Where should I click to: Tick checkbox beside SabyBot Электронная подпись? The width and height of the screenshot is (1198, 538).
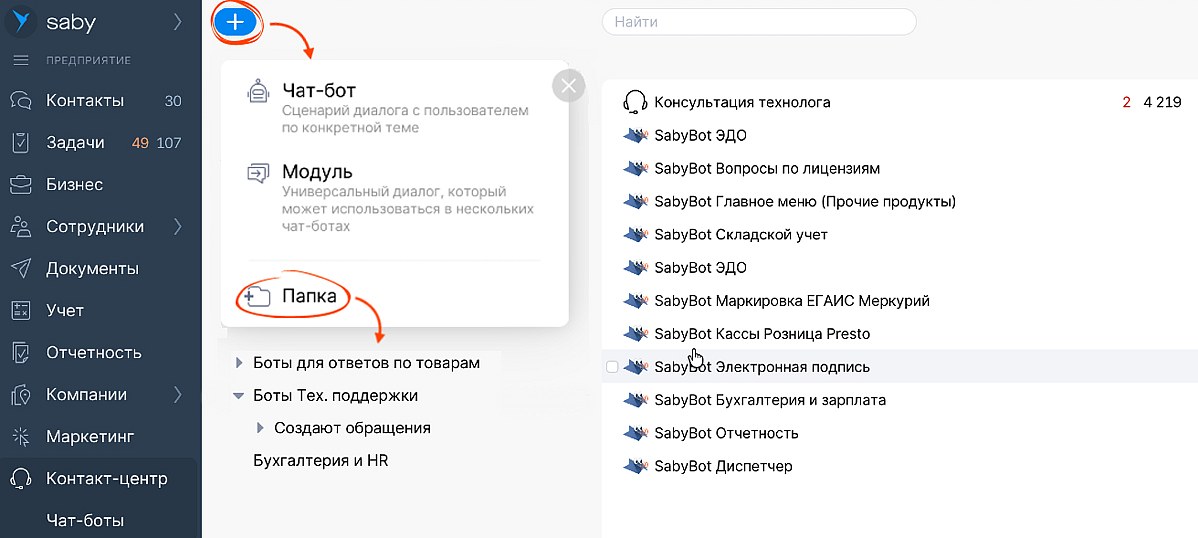click(612, 367)
